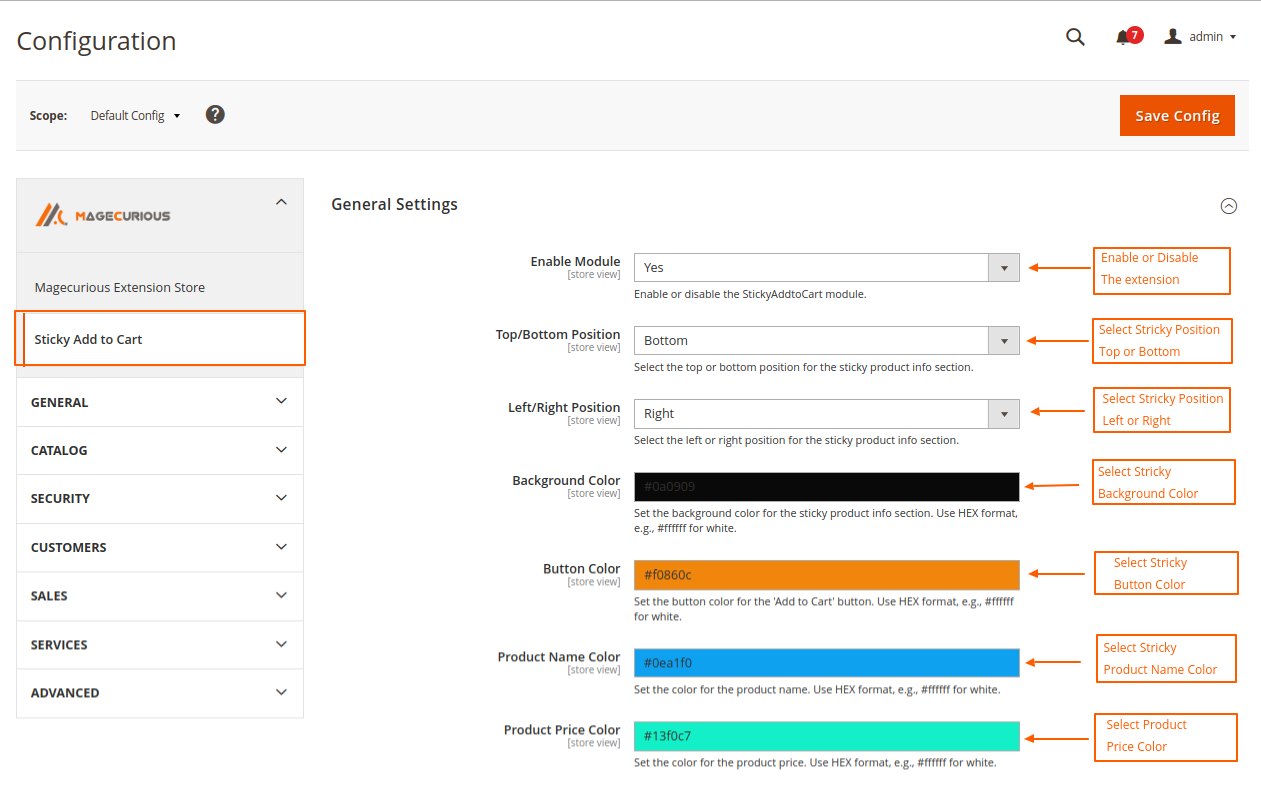The height and width of the screenshot is (801, 1261).
Task: Open the Top/Bottom Position dropdown
Action: click(x=1003, y=340)
